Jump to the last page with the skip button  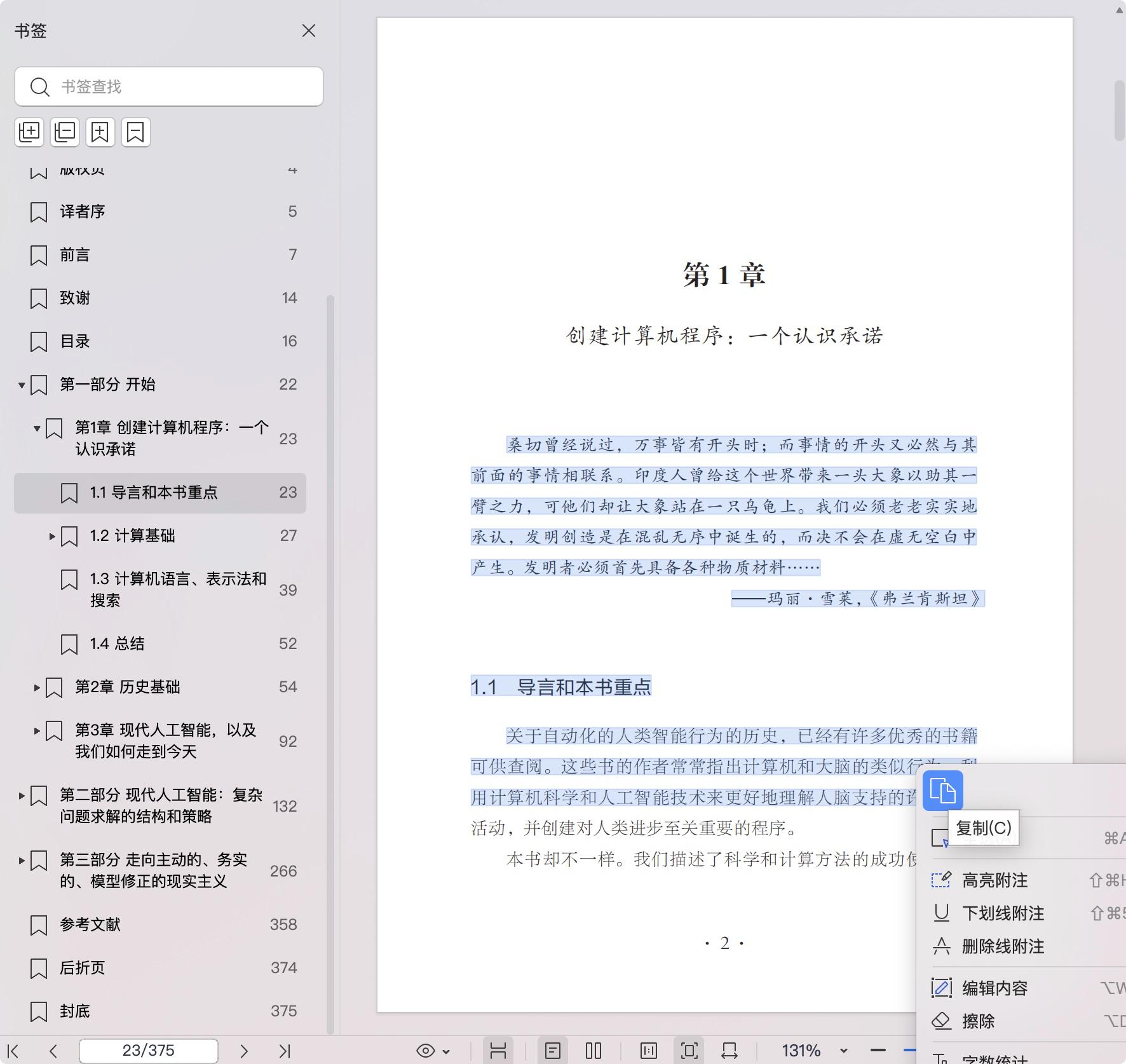click(x=287, y=1050)
